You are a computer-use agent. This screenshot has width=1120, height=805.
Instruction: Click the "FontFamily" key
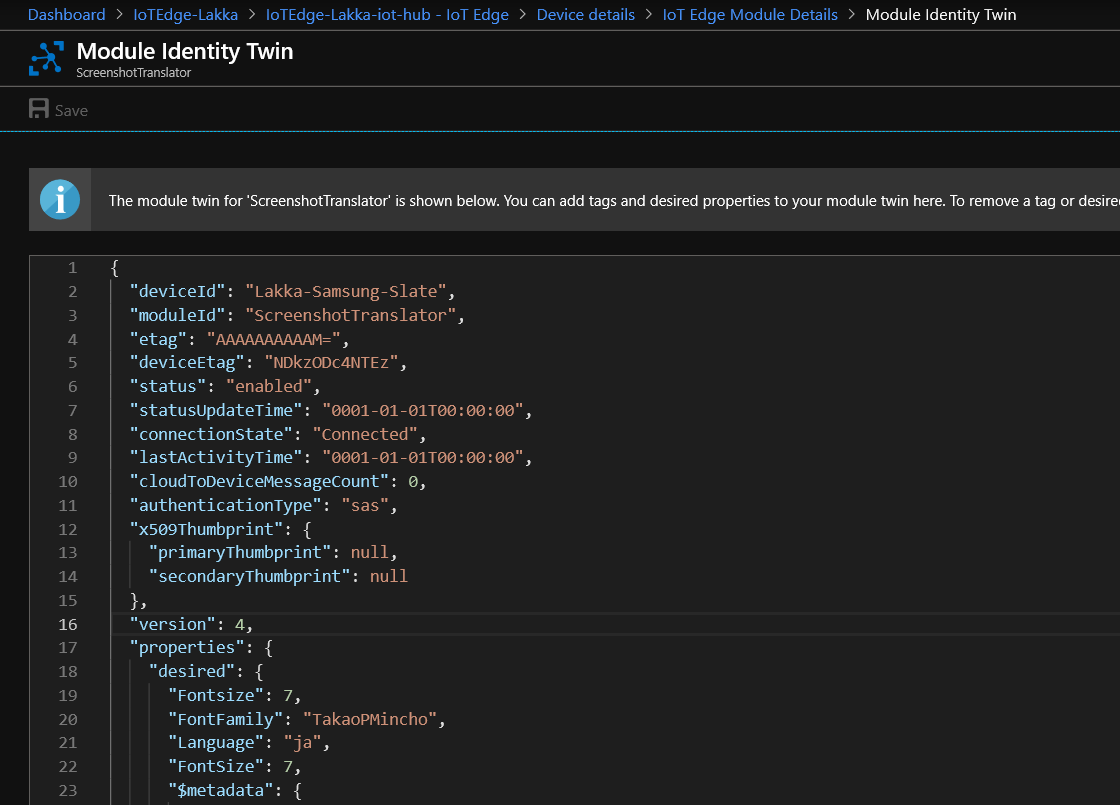click(226, 719)
